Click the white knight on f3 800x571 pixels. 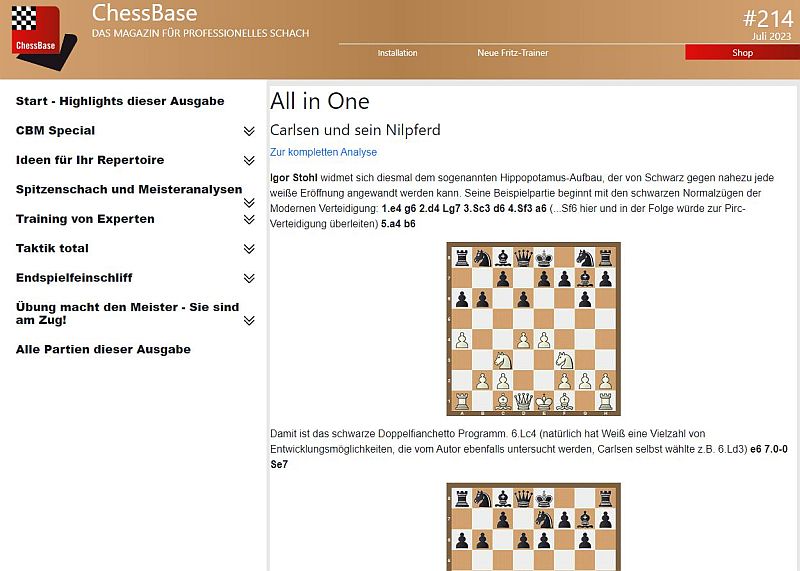tap(563, 361)
